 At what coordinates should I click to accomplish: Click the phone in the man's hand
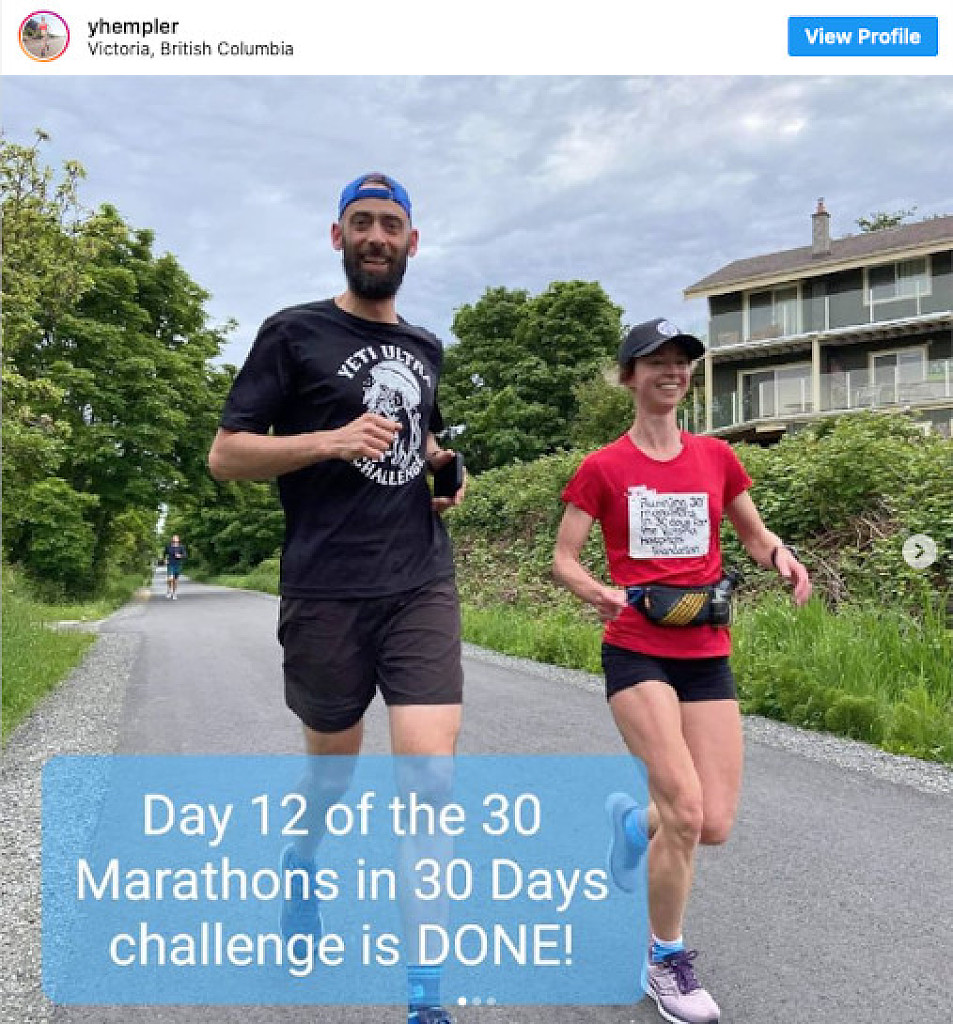(449, 475)
